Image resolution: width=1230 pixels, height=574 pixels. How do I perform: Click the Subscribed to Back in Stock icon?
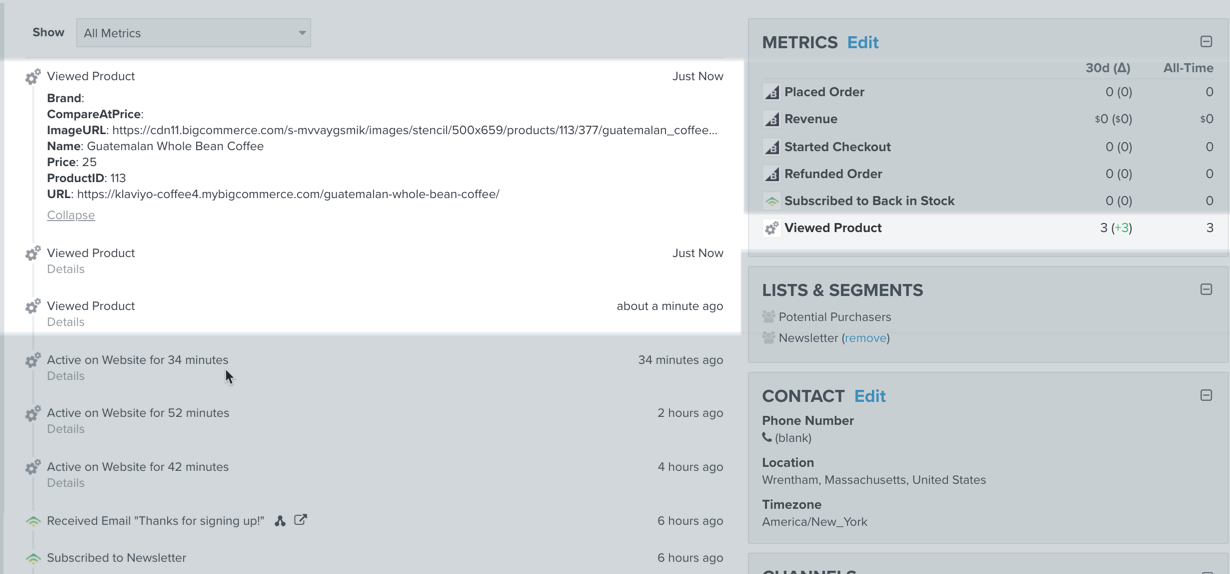pyautogui.click(x=771, y=201)
